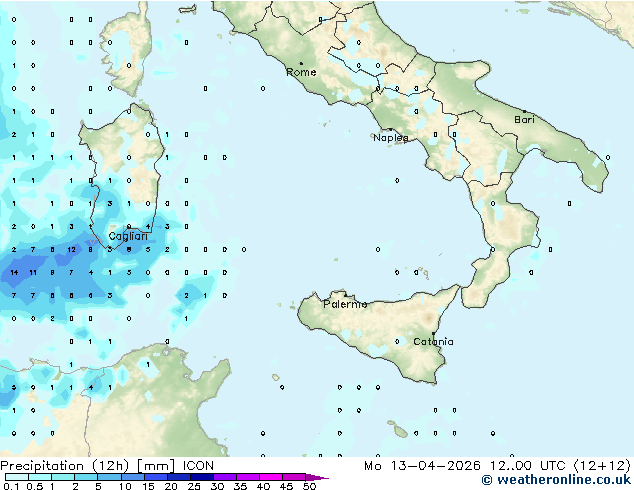Click the legend label 50
Screen dimensions: 634x490
click(309, 486)
